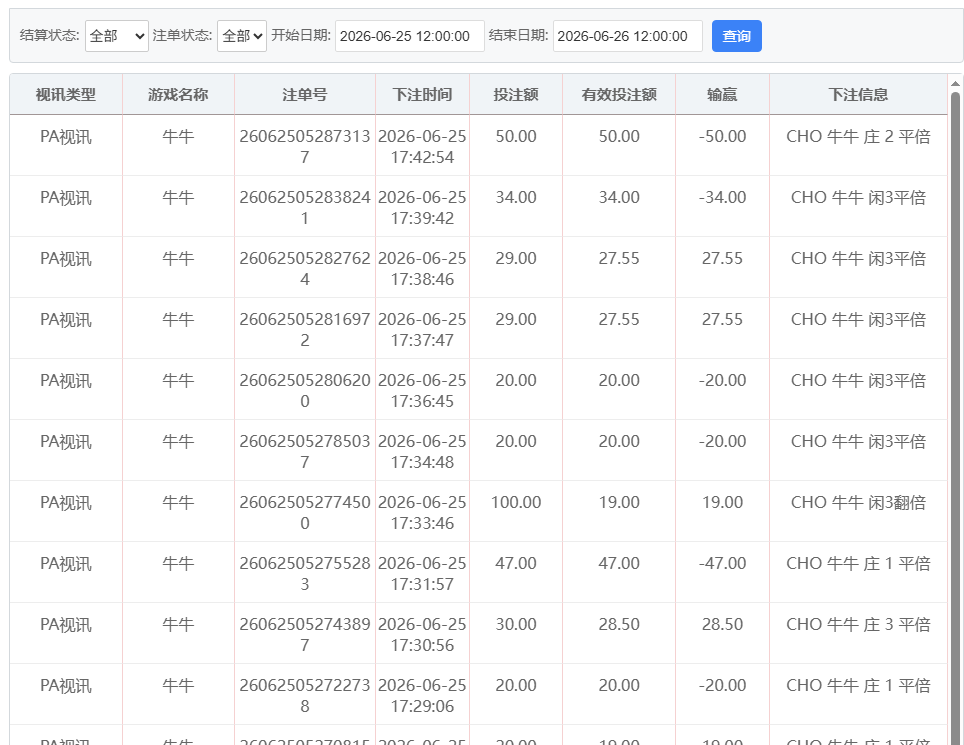Screen dimensions: 964x745
Task: Click bet time 2026-06-25 17:33:46
Action: (422, 512)
